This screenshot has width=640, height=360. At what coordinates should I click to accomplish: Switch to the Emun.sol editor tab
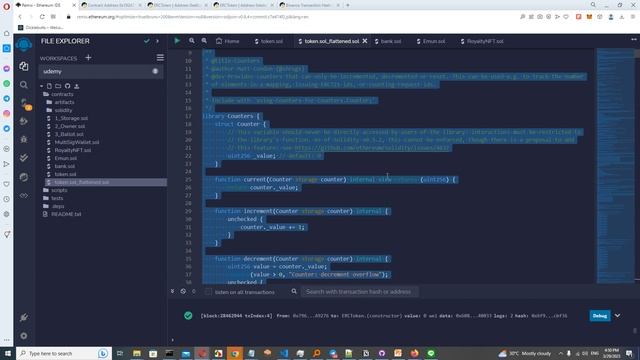431,41
